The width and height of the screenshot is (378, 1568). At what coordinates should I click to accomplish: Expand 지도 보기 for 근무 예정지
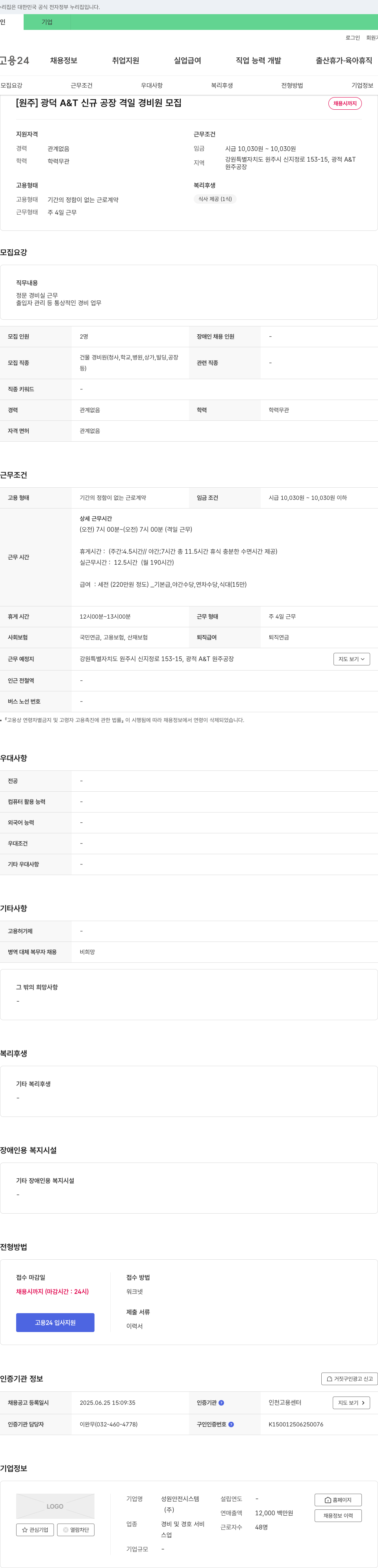coord(352,659)
